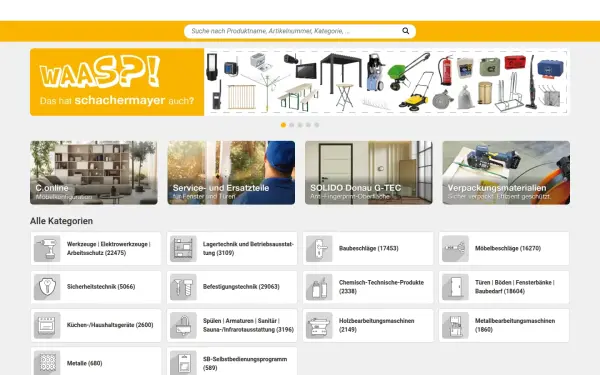The image size is (600, 375).
Task: Click the door handle icon for Baubeschläge
Action: [x=319, y=248]
